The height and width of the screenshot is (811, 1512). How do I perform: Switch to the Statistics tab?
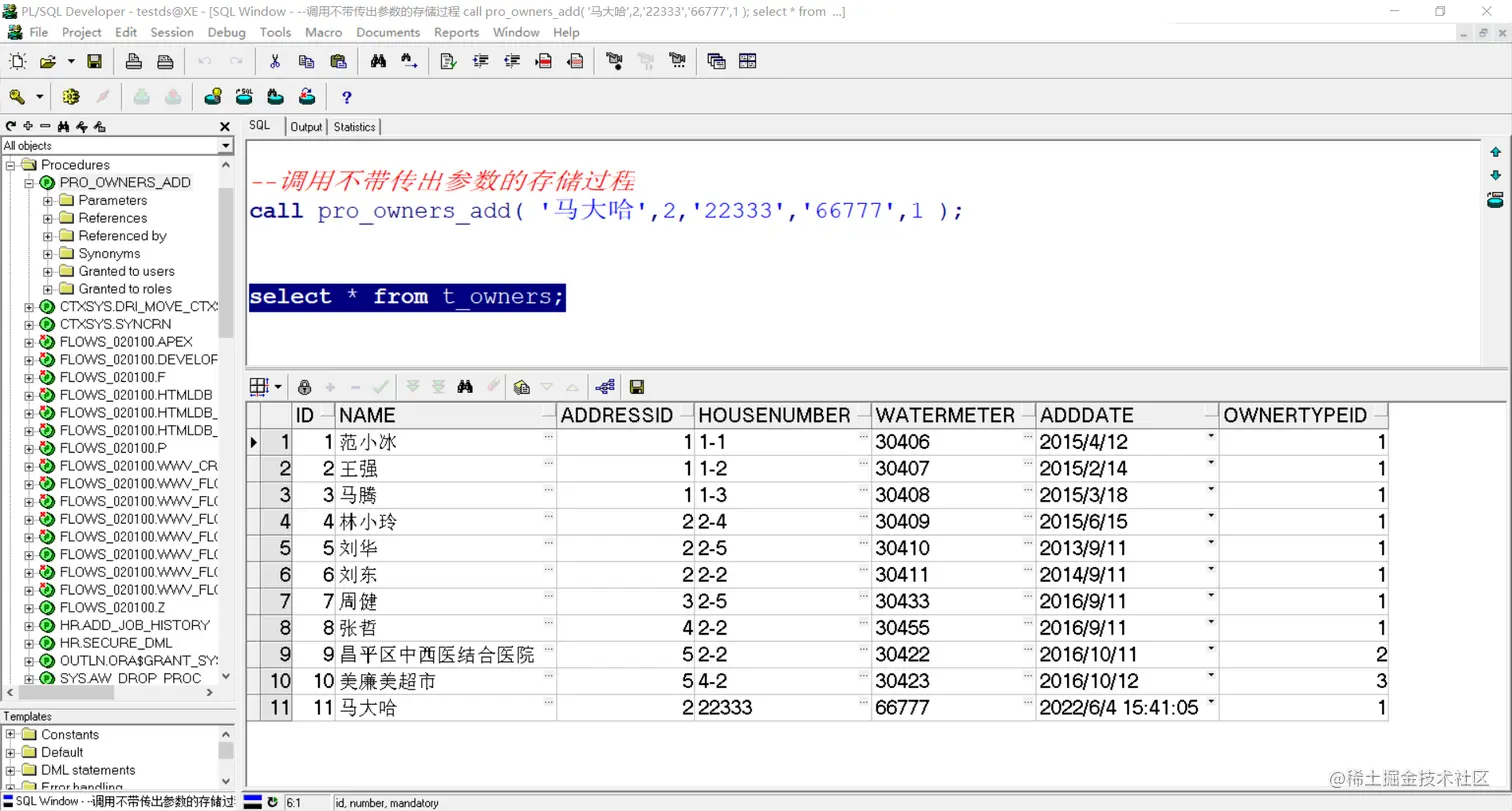click(355, 127)
